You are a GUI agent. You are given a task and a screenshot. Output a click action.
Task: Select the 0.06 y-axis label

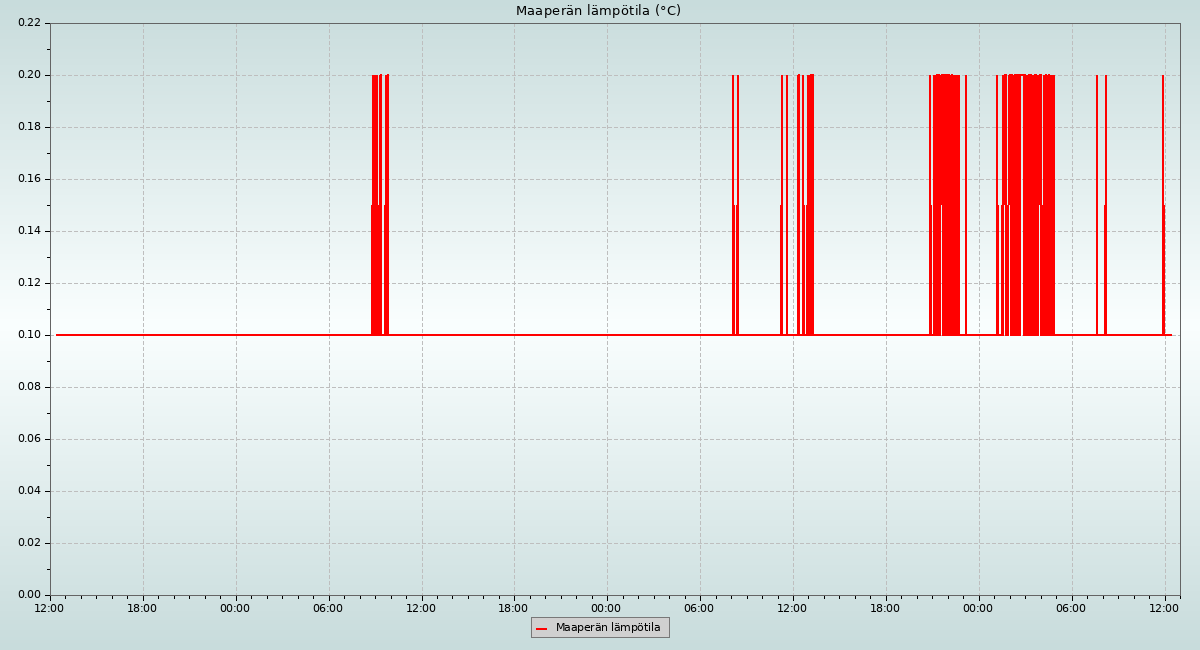29,439
